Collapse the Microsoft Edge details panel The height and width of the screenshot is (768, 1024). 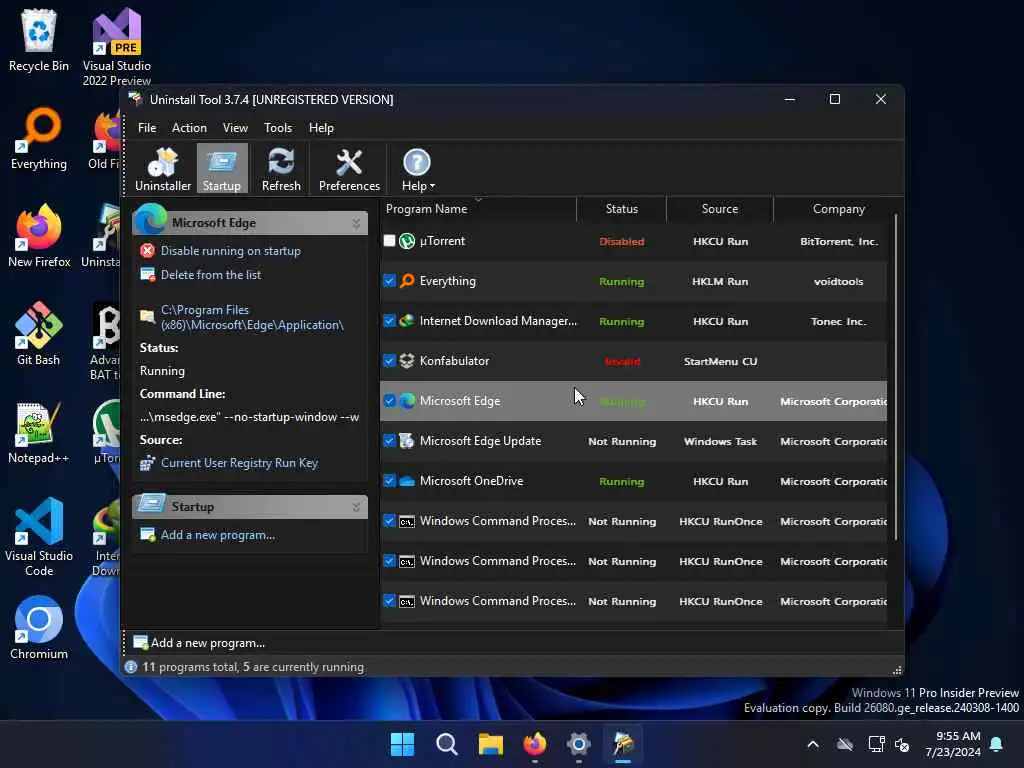[x=356, y=223]
